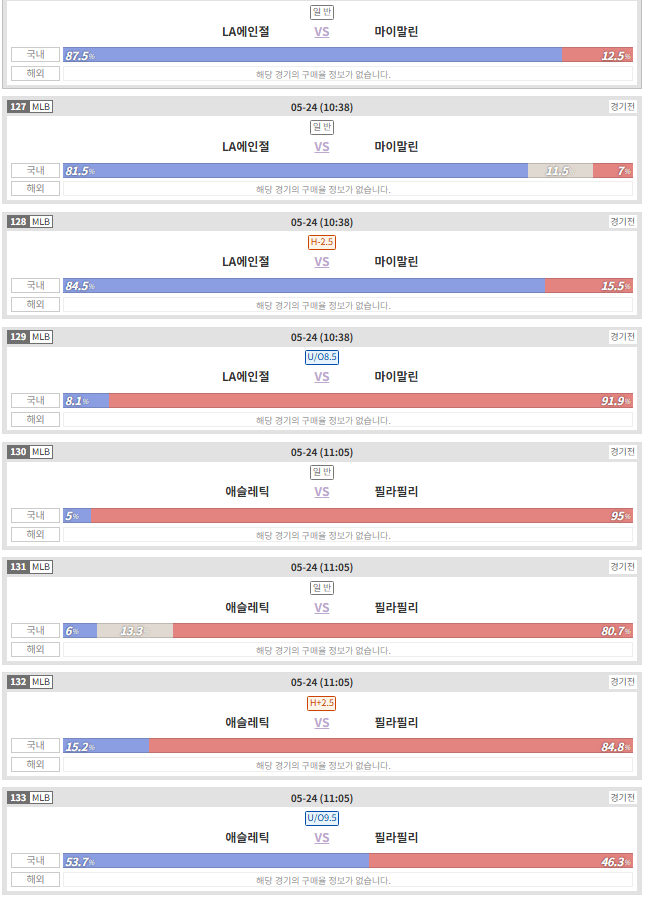Click the VS link for game 127
The image size is (647, 899).
[x=321, y=147]
